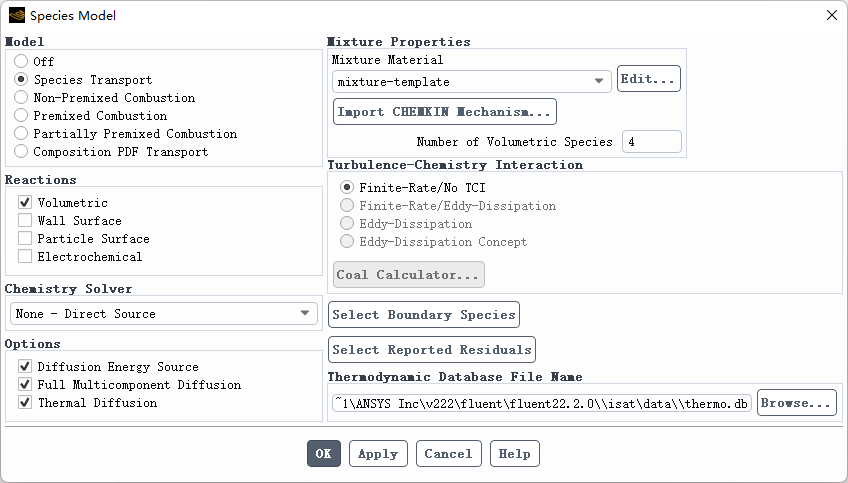Open Select Boundary Species dialog
Image resolution: width=848 pixels, height=483 pixels.
[424, 315]
